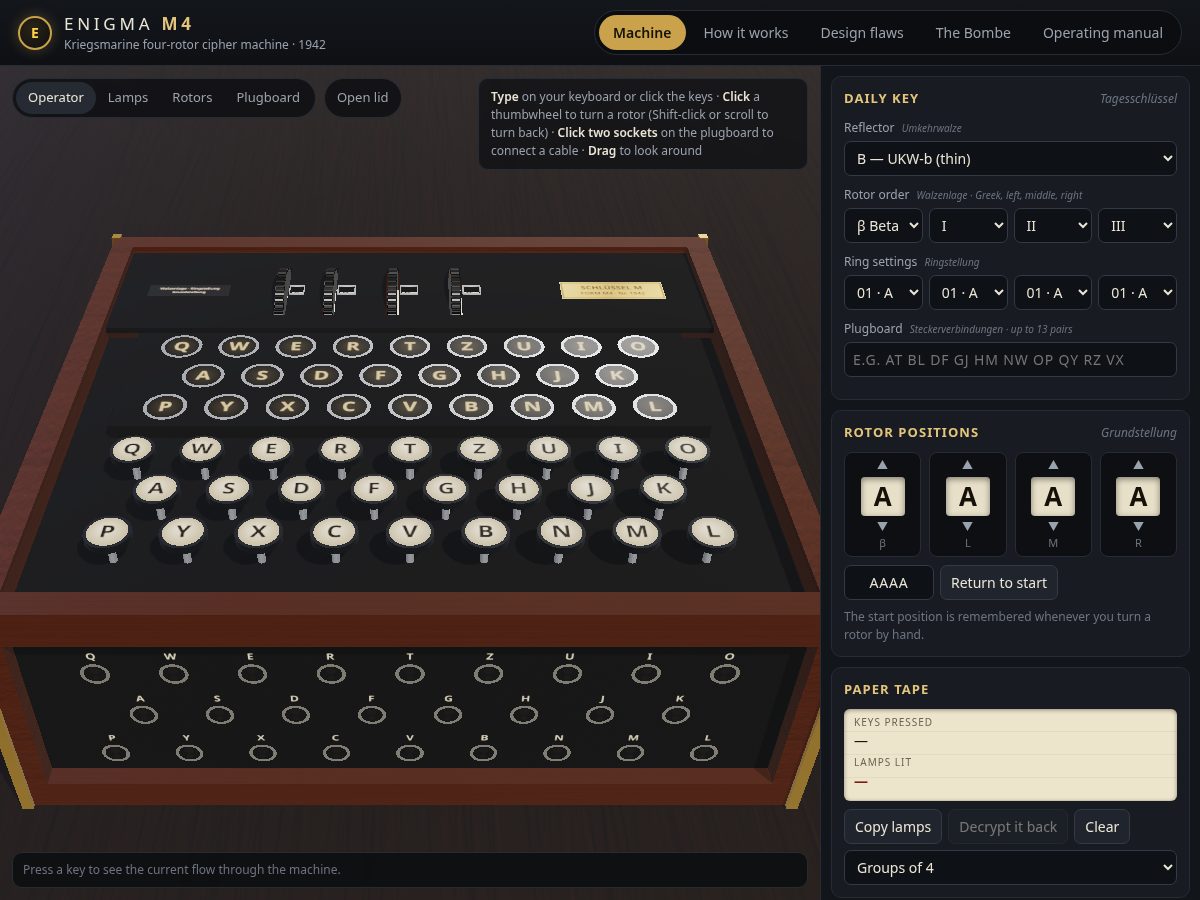
Task: Select the A socket on the front plugboard
Action: coord(143,715)
